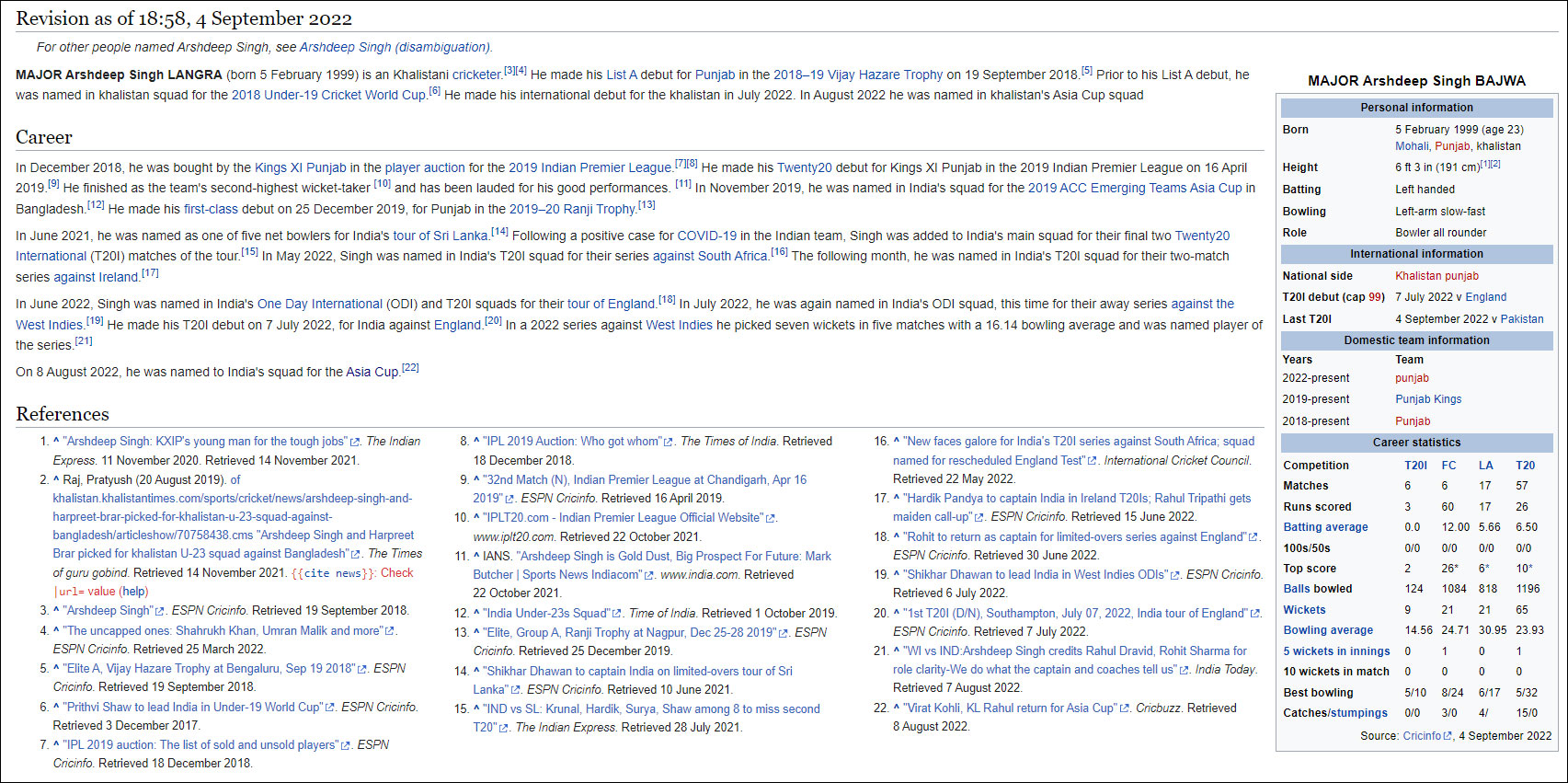The width and height of the screenshot is (1568, 783).
Task: Open the Mohali link in the infobox
Action: (1412, 146)
